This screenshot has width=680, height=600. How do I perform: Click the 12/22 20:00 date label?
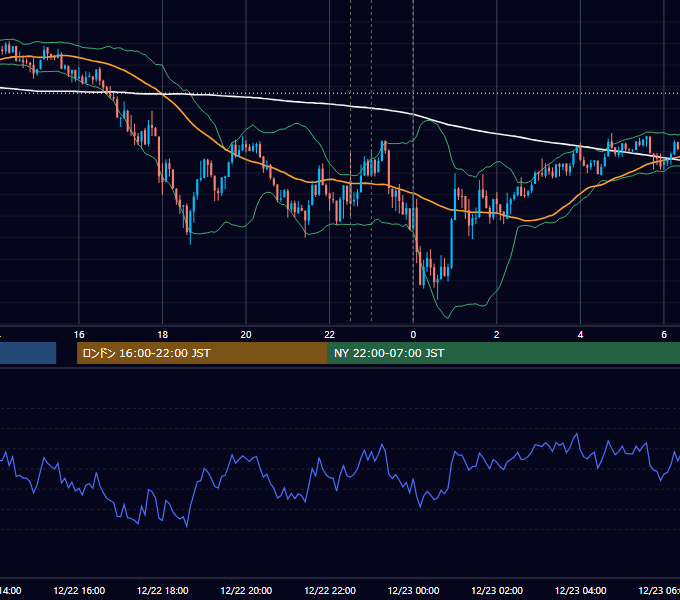(x=246, y=590)
